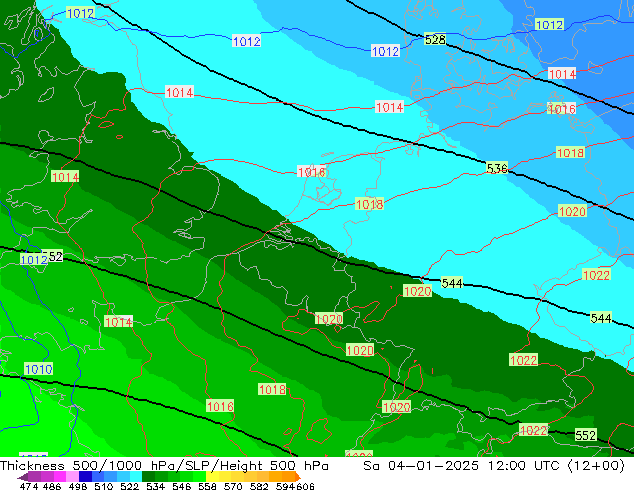
Task: Click the 594 legend value
Action: tap(285, 486)
